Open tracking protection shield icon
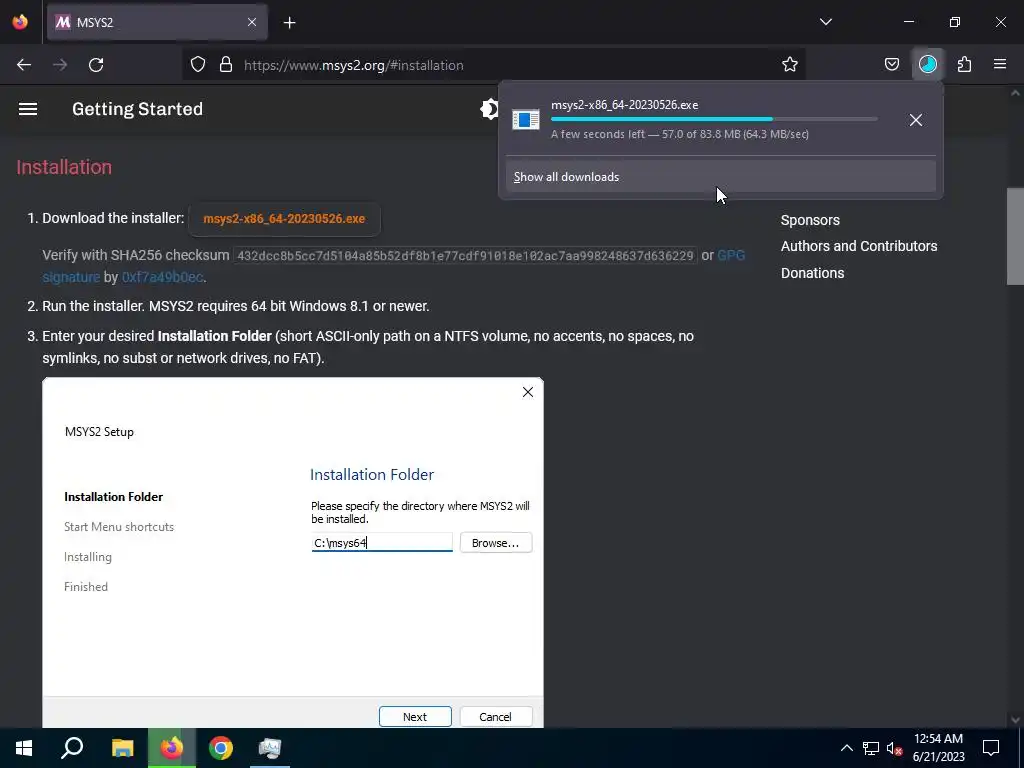Screen dimensions: 1024x768 [x=198, y=65]
